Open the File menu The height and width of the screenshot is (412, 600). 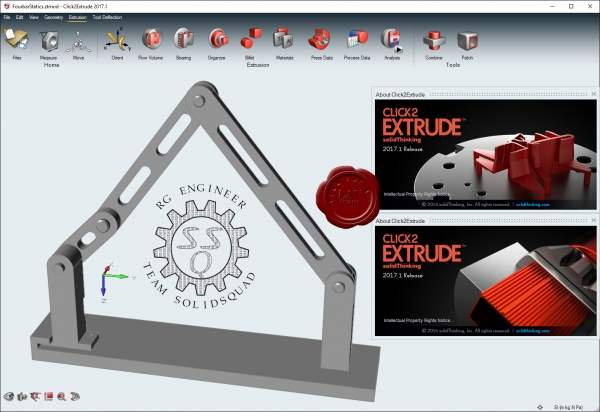point(7,17)
